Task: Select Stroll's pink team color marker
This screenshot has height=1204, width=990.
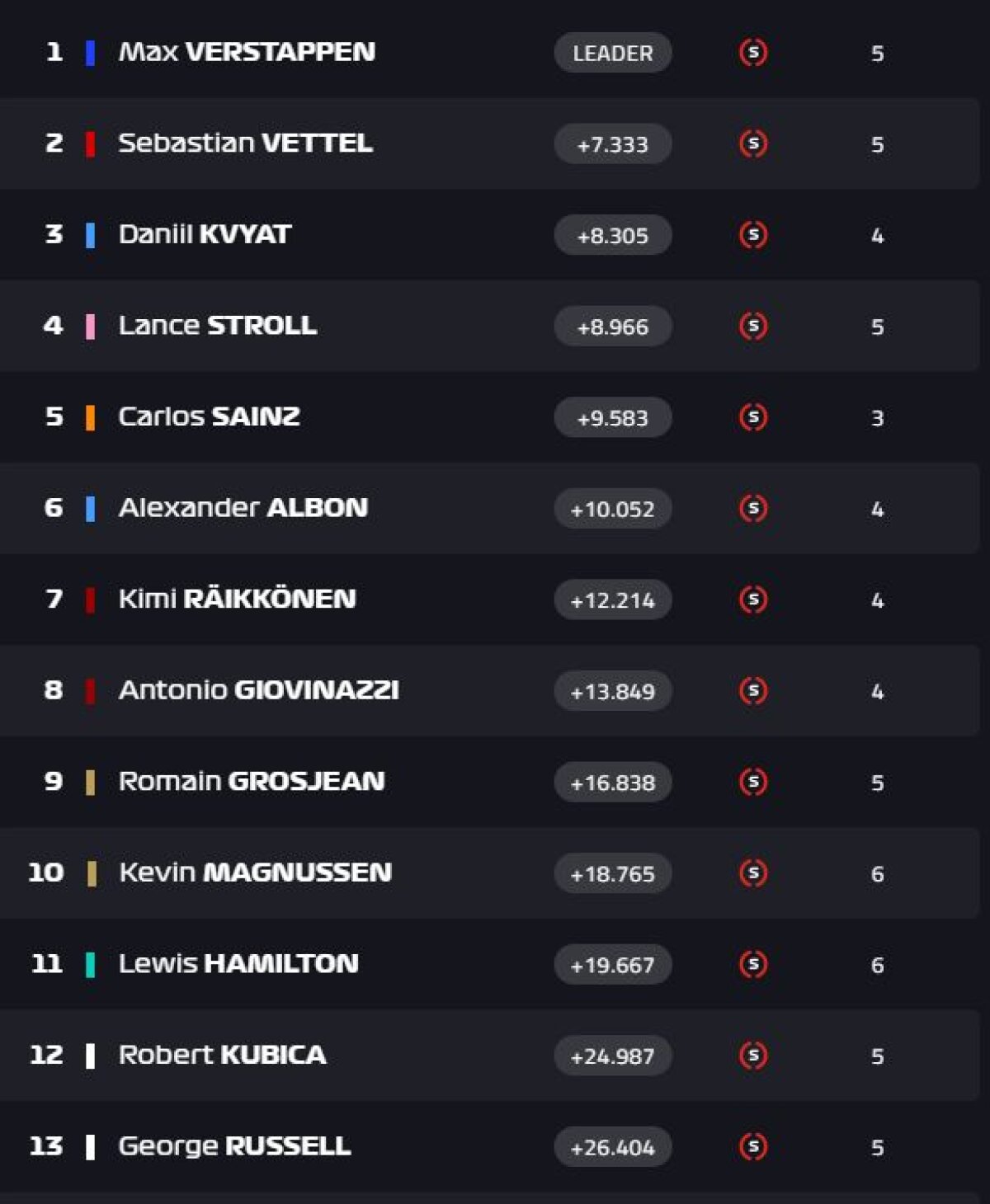Action: (91, 326)
